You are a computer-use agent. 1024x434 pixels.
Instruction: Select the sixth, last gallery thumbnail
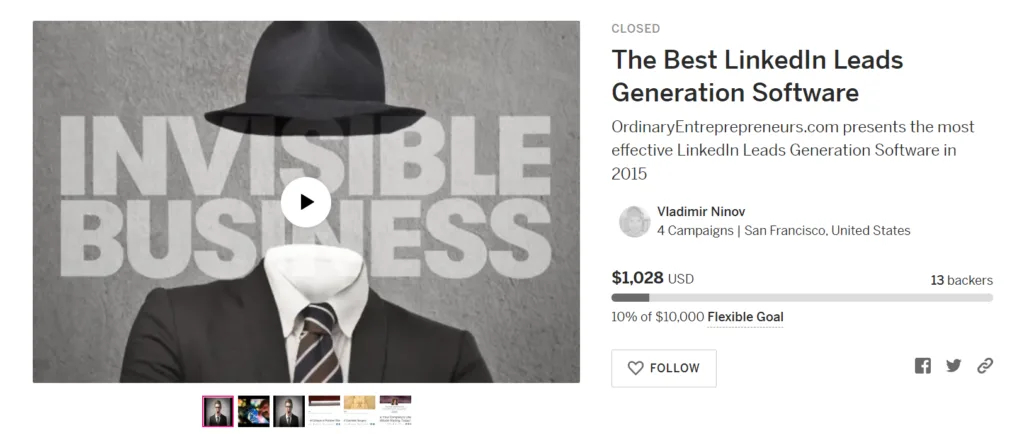coord(395,411)
